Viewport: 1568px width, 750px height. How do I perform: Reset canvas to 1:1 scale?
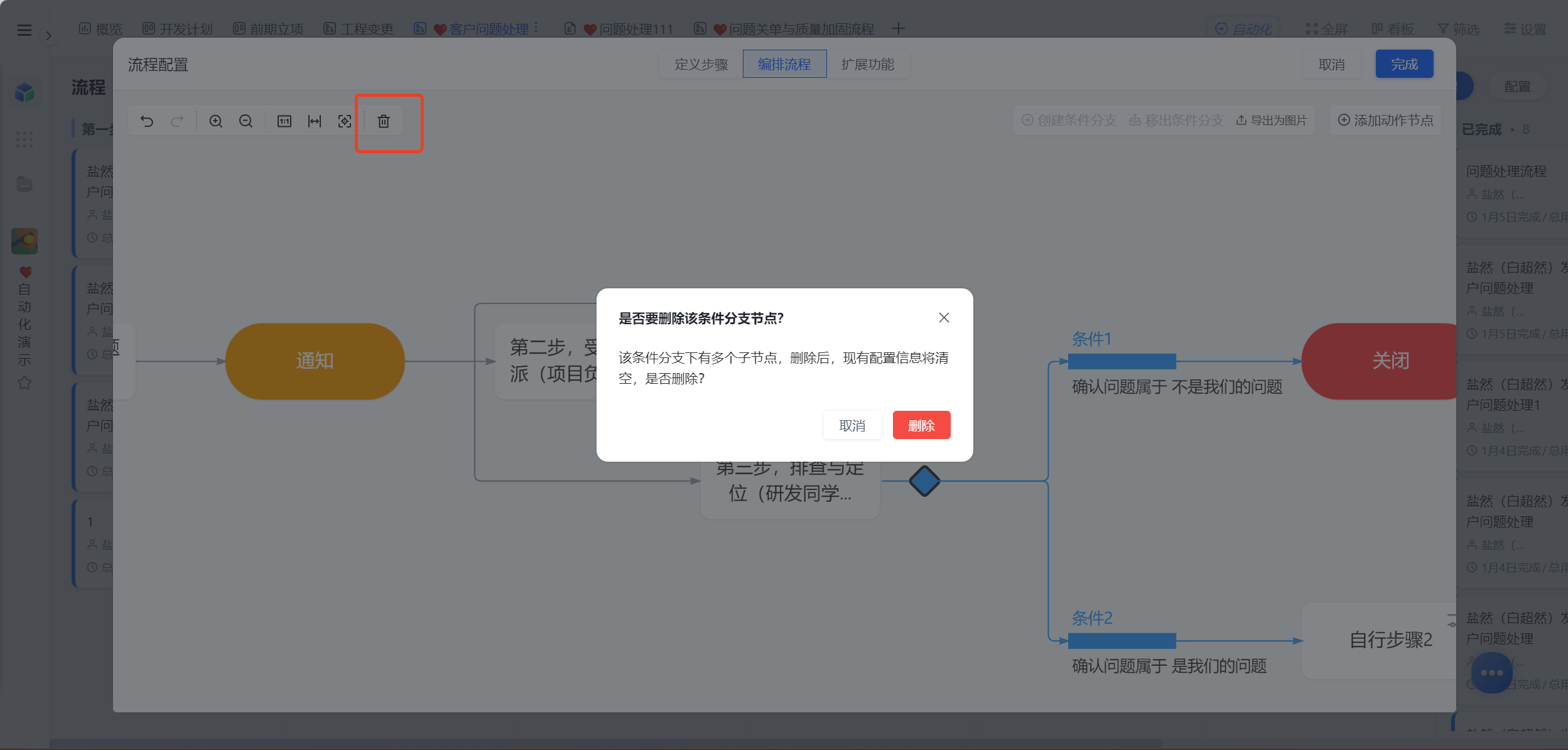tap(284, 121)
